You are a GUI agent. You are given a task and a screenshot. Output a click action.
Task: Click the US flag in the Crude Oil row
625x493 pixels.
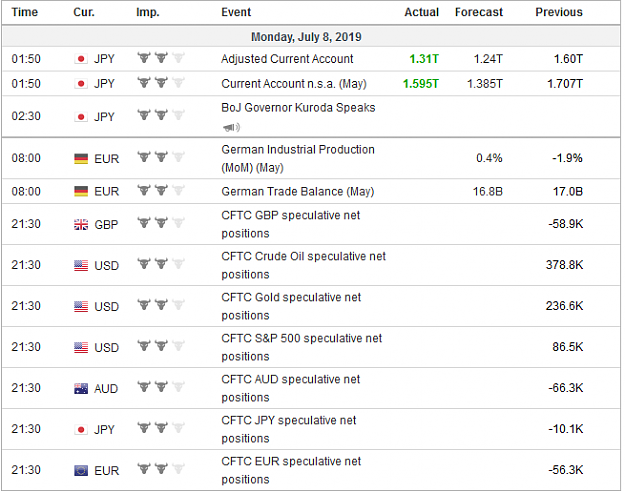(81, 265)
